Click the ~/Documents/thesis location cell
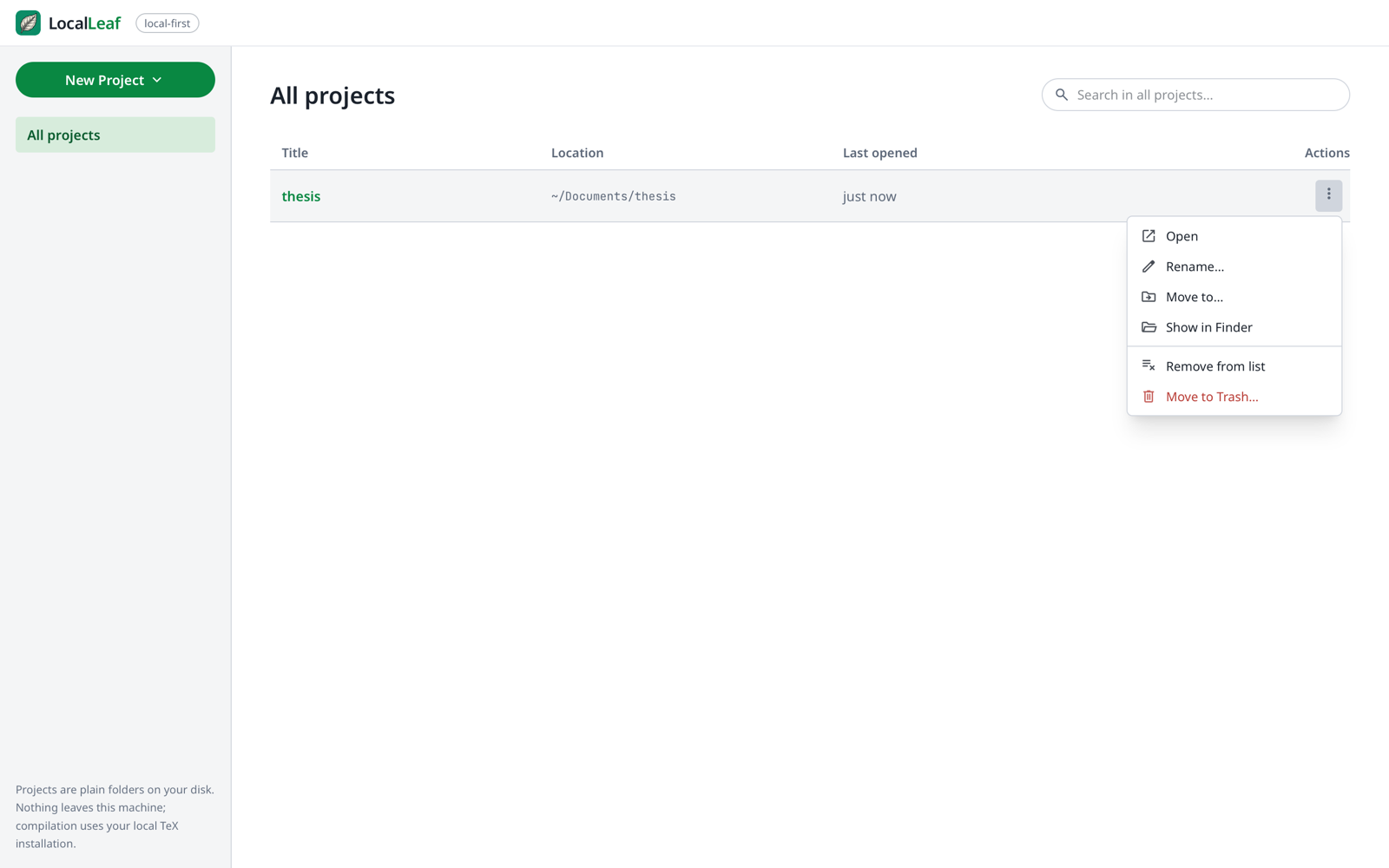This screenshot has height=868, width=1389. (x=613, y=196)
